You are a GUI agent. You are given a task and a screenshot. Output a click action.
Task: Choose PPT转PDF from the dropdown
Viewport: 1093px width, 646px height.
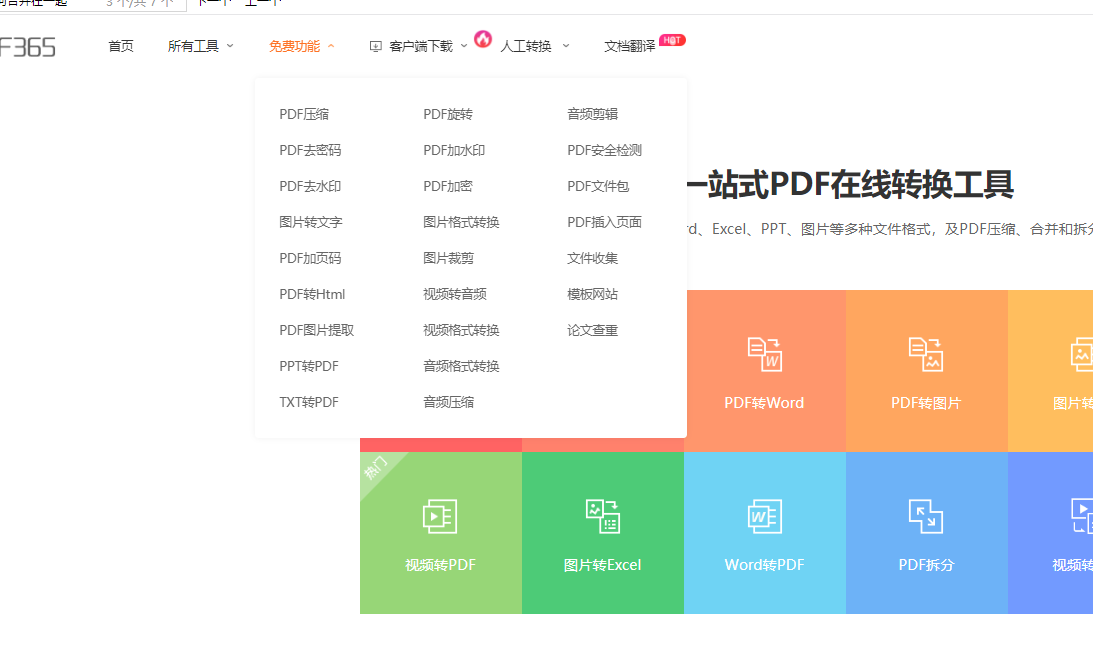309,367
